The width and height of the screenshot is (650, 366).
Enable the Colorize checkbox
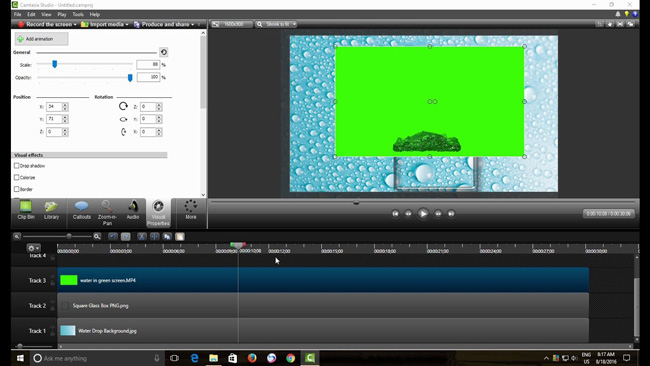[x=17, y=177]
